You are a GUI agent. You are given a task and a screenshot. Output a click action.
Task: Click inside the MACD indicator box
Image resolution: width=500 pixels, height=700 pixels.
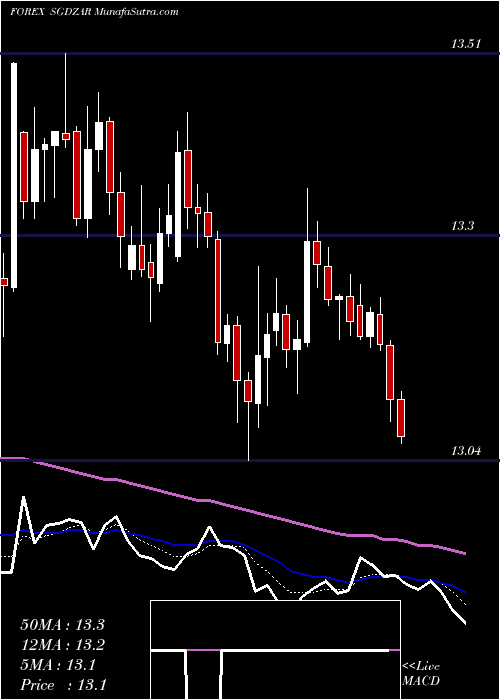click(x=275, y=650)
